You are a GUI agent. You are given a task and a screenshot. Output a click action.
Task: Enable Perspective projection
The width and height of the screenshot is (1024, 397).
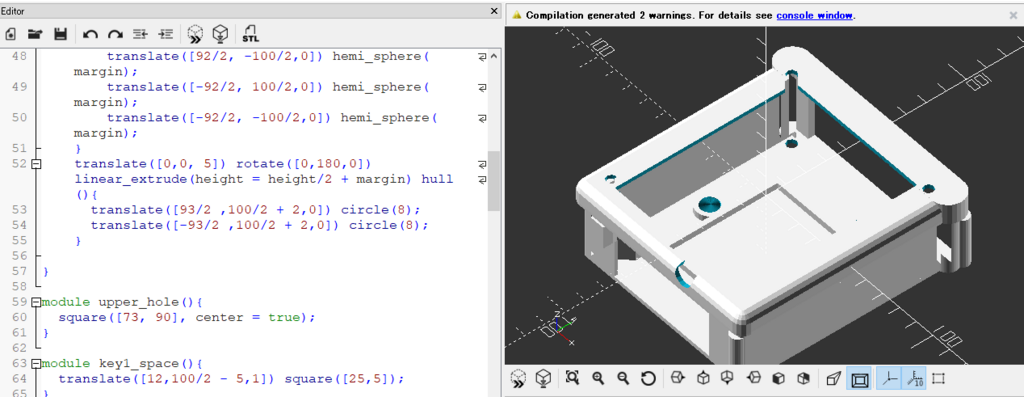tap(833, 379)
